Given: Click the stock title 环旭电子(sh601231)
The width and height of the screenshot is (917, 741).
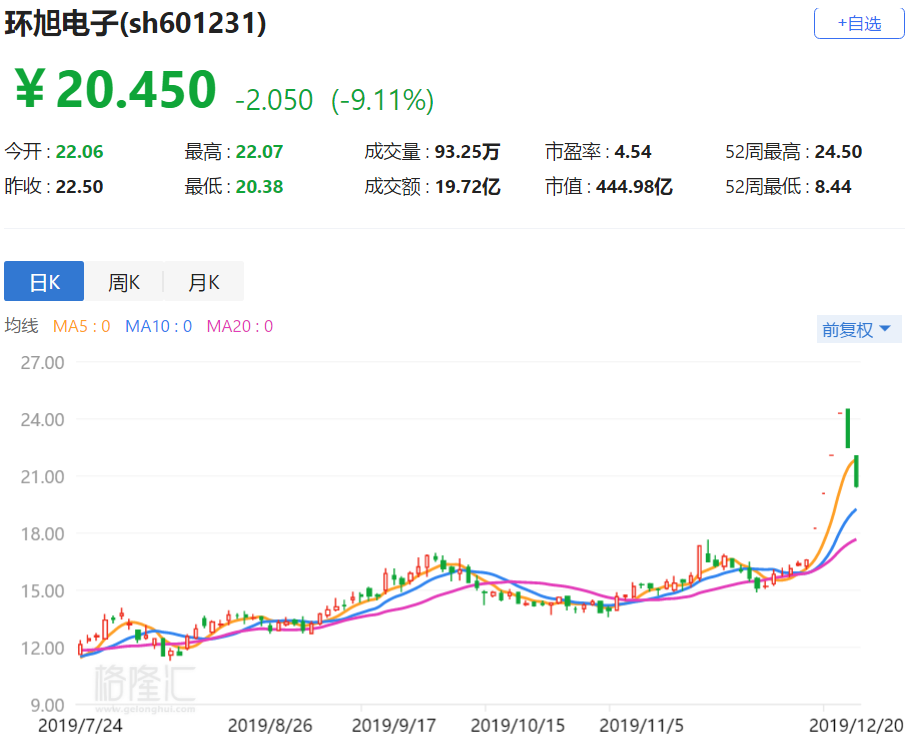Looking at the screenshot, I should 135,23.
